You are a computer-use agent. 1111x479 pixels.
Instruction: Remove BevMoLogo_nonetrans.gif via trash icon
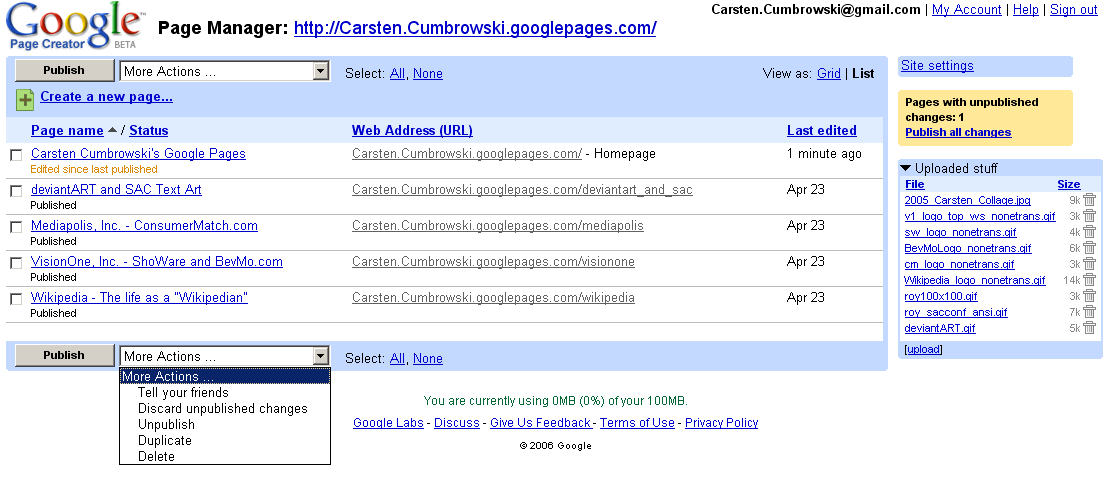point(1089,248)
